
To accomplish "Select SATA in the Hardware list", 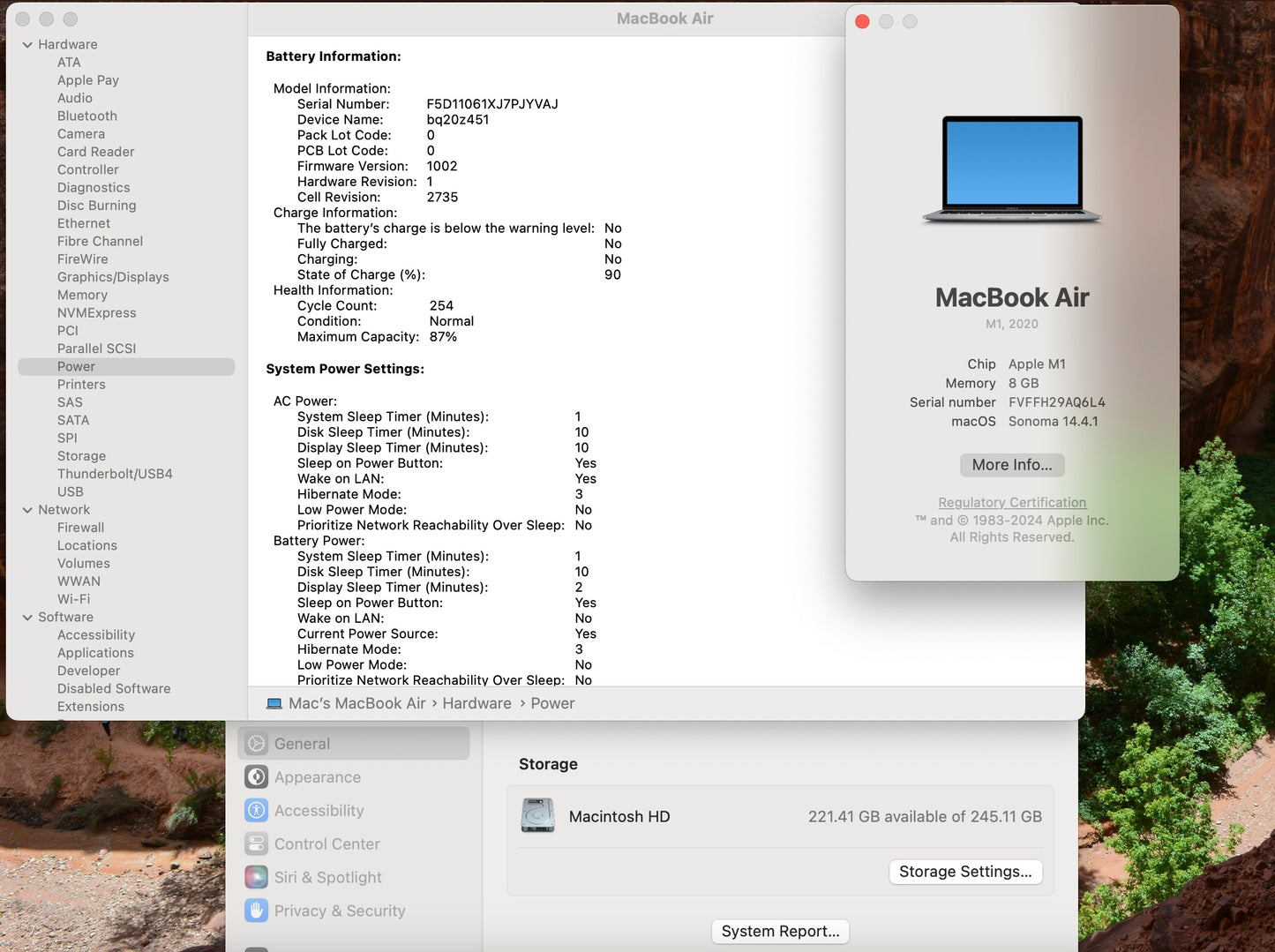I will coord(73,421).
